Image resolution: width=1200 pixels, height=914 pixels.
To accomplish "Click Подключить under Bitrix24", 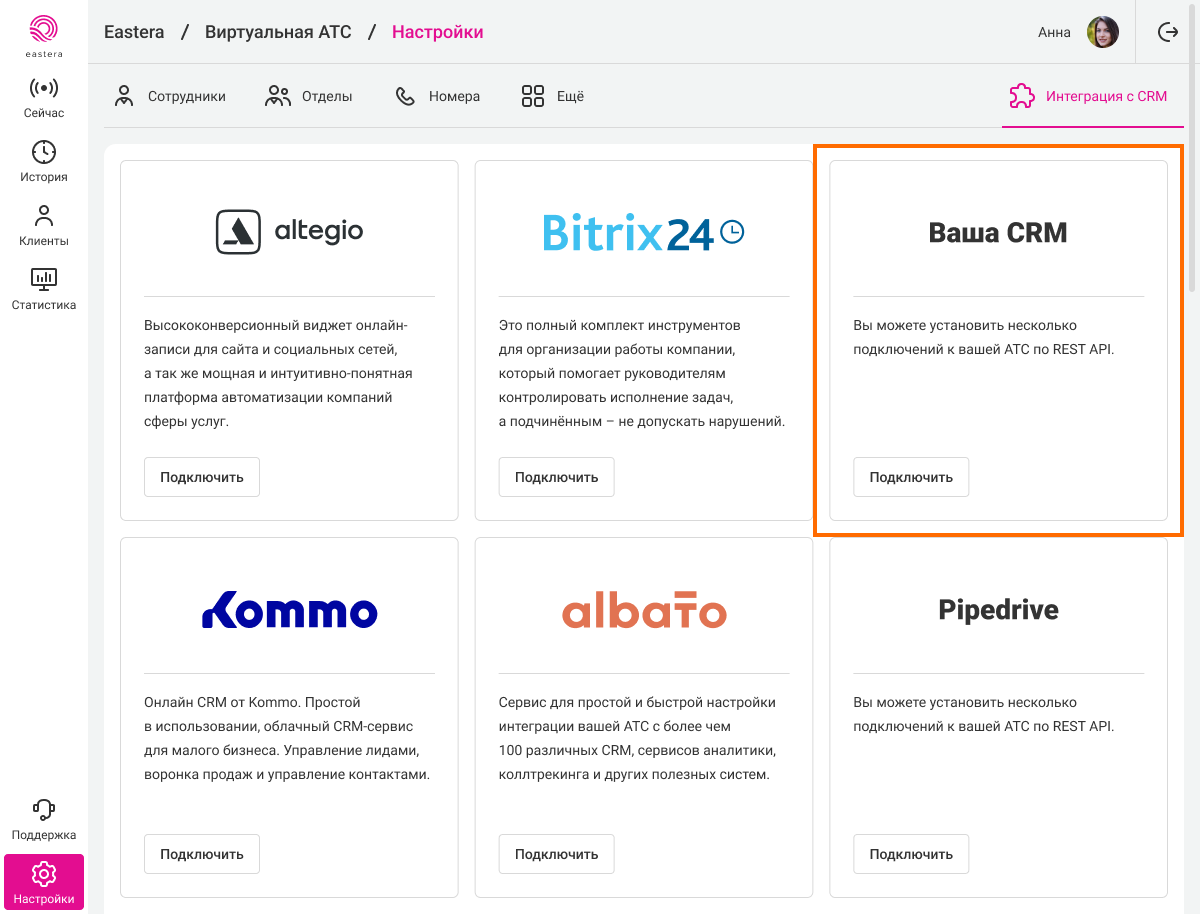I will [x=556, y=477].
